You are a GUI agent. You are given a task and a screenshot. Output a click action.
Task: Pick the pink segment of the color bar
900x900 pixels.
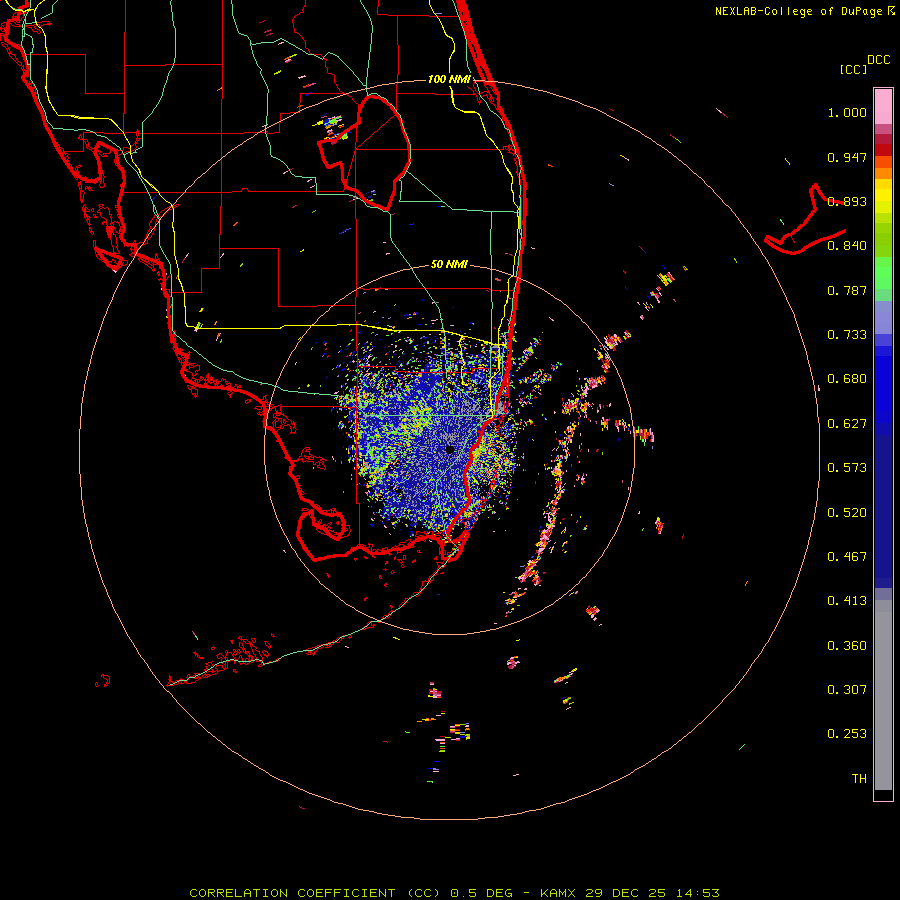[883, 107]
